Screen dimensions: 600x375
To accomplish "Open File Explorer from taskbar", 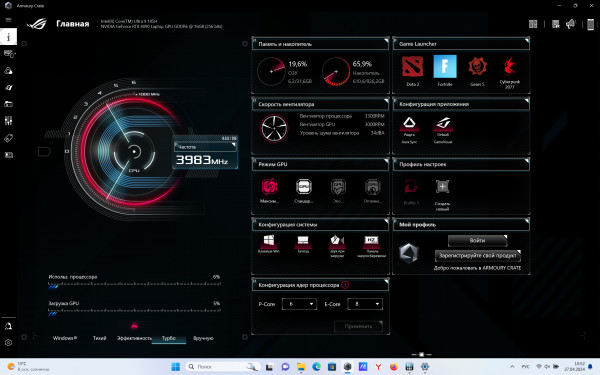I will click(x=301, y=367).
